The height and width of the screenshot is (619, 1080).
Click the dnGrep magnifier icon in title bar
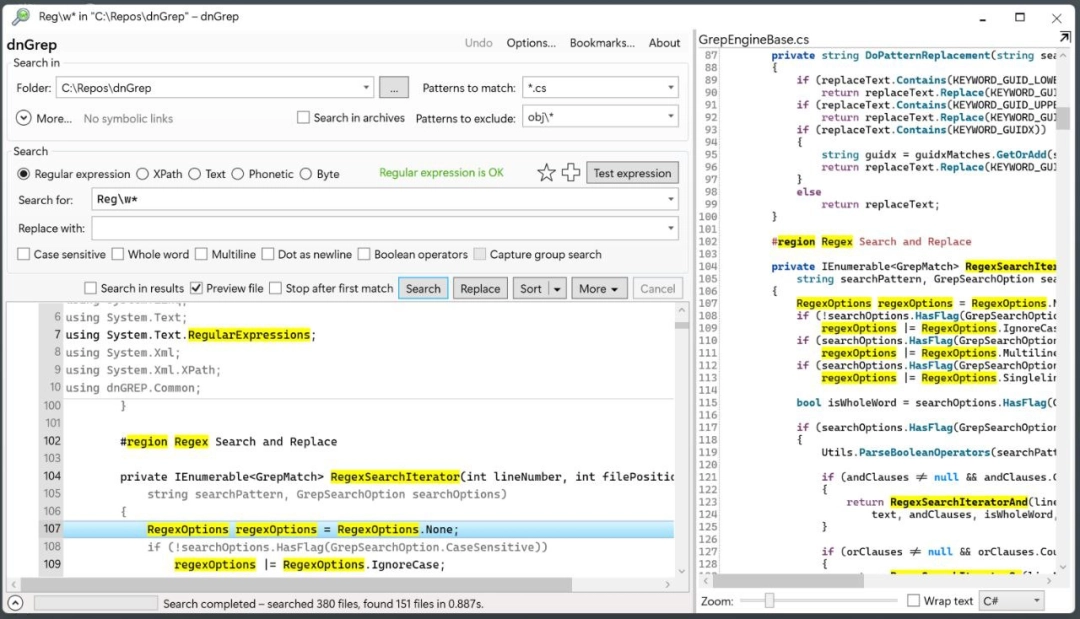coord(19,16)
